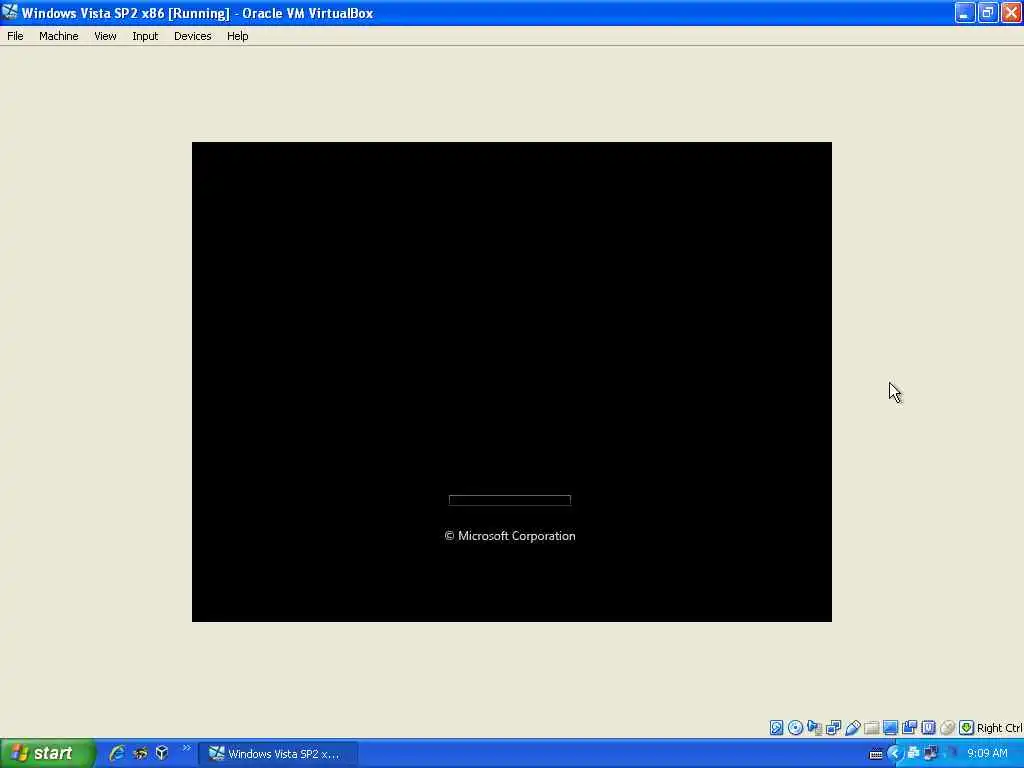Click the network connection tray icon

[x=931, y=754]
